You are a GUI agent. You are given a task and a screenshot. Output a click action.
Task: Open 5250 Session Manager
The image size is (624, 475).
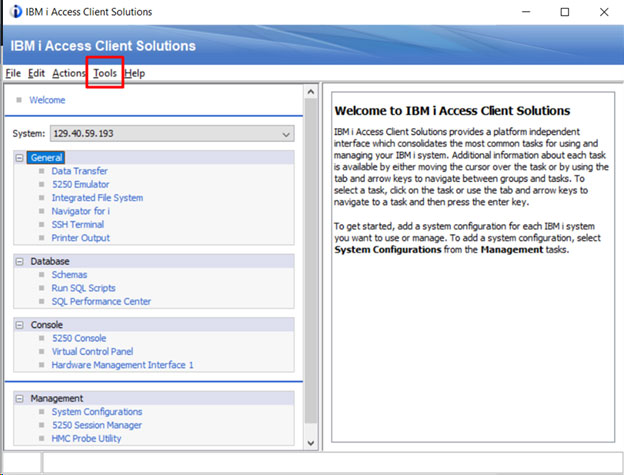pos(97,425)
